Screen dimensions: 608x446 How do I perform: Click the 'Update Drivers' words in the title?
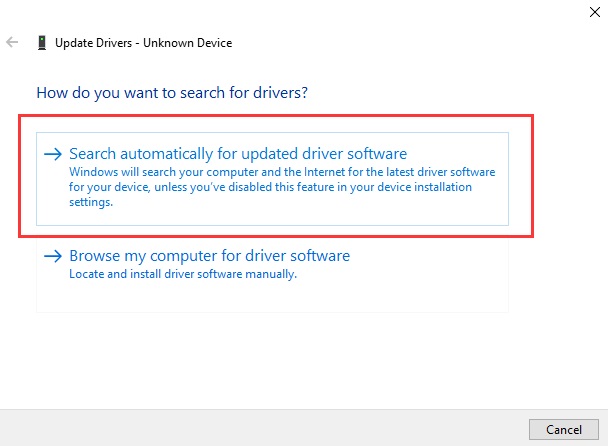(93, 43)
